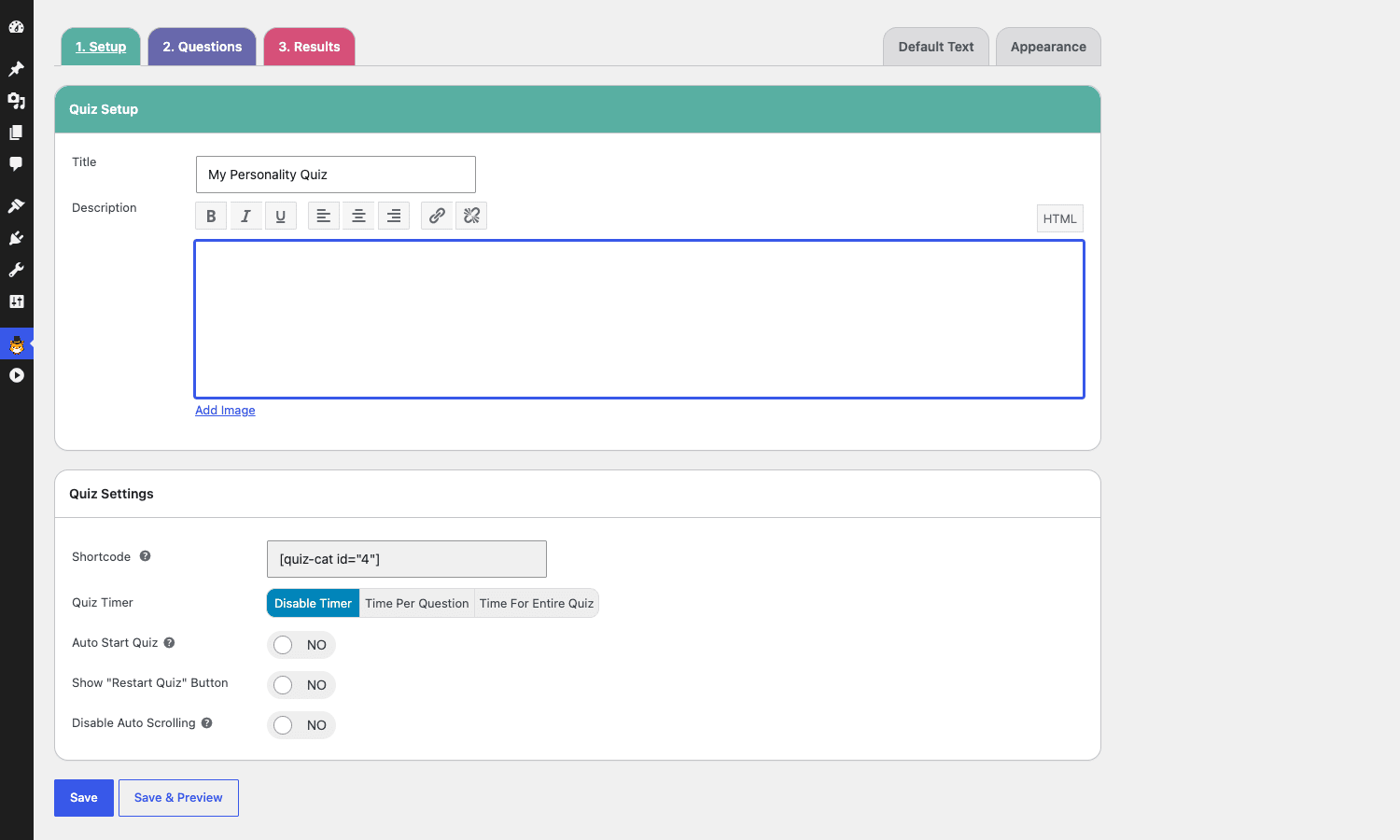Image resolution: width=1400 pixels, height=840 pixels.
Task: Toggle Disable Auto Scrolling switch
Action: click(x=301, y=725)
